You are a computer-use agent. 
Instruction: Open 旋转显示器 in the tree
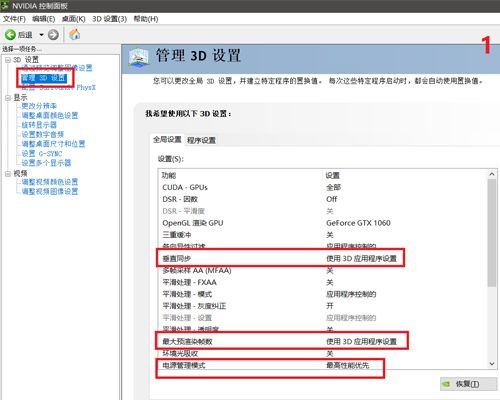click(39, 125)
